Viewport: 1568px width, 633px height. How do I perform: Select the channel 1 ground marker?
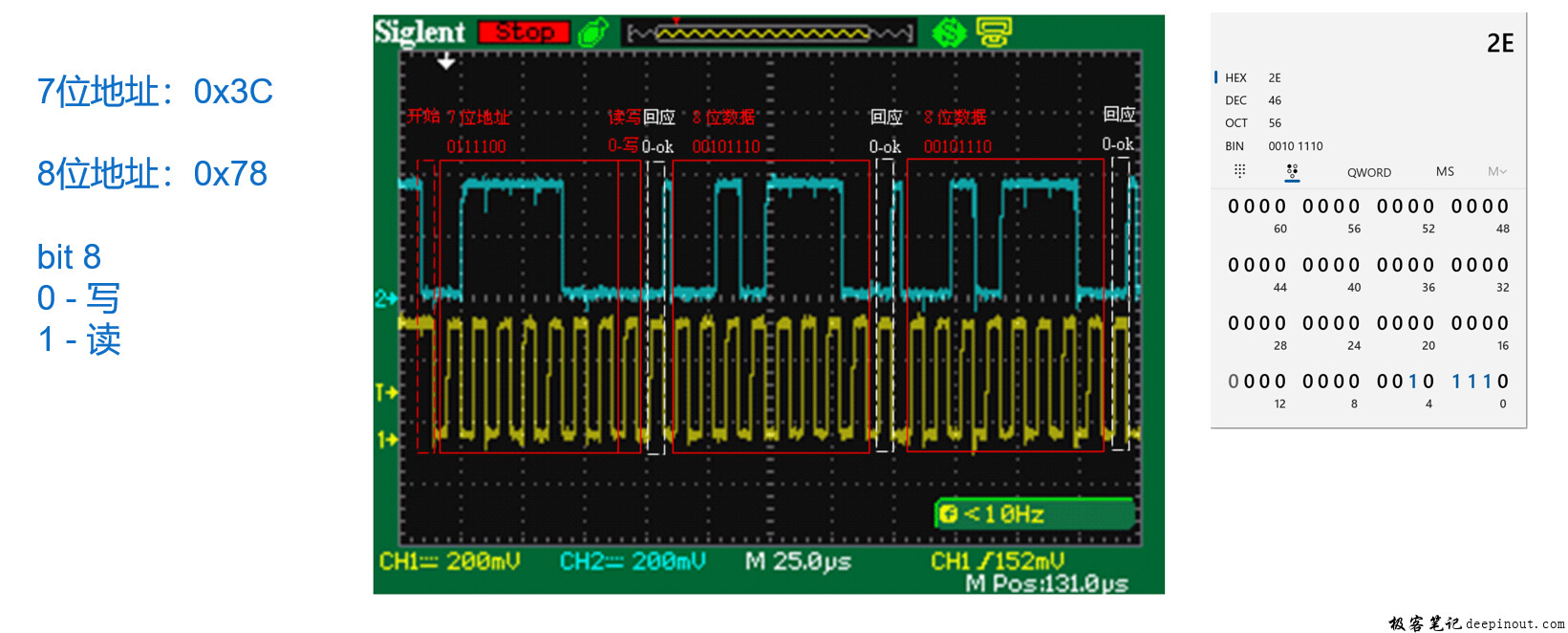(387, 440)
